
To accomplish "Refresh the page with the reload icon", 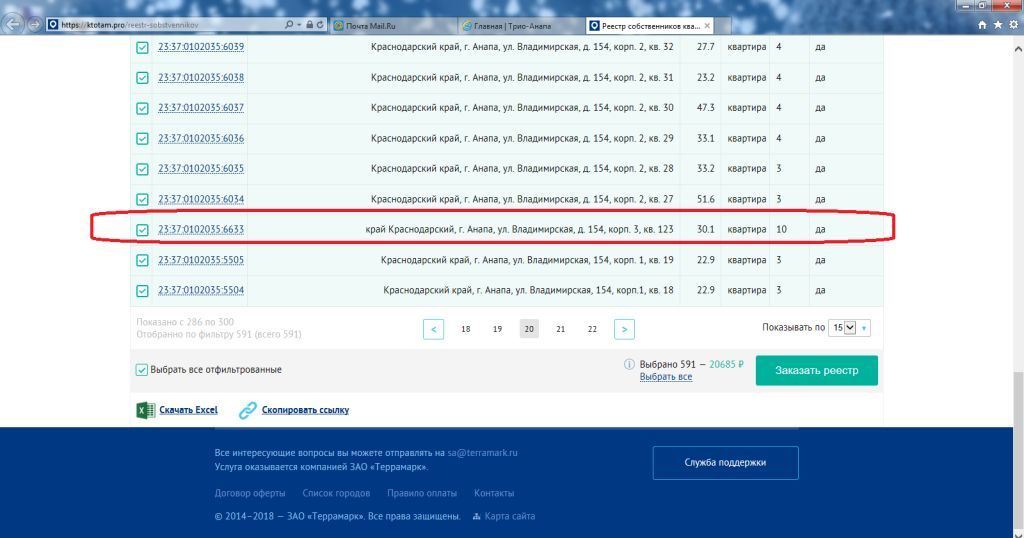I will pos(320,25).
